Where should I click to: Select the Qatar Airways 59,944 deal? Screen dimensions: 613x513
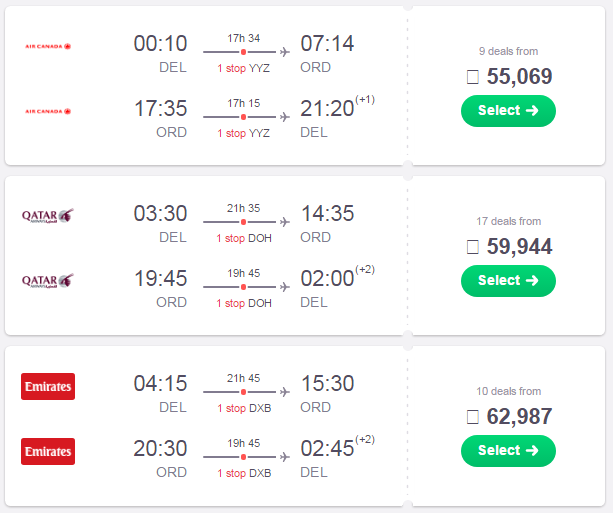coord(508,281)
